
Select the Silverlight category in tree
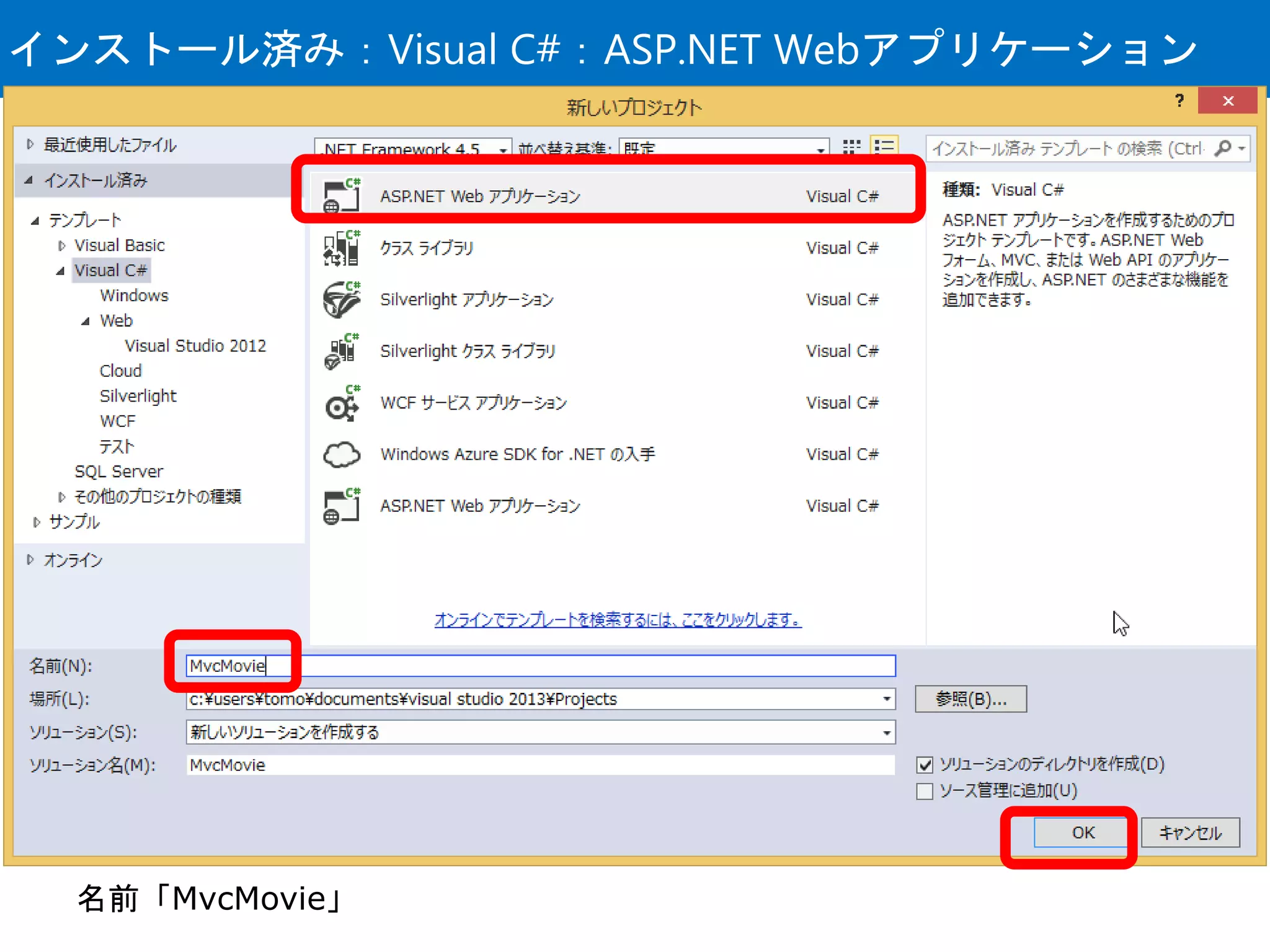[x=138, y=396]
